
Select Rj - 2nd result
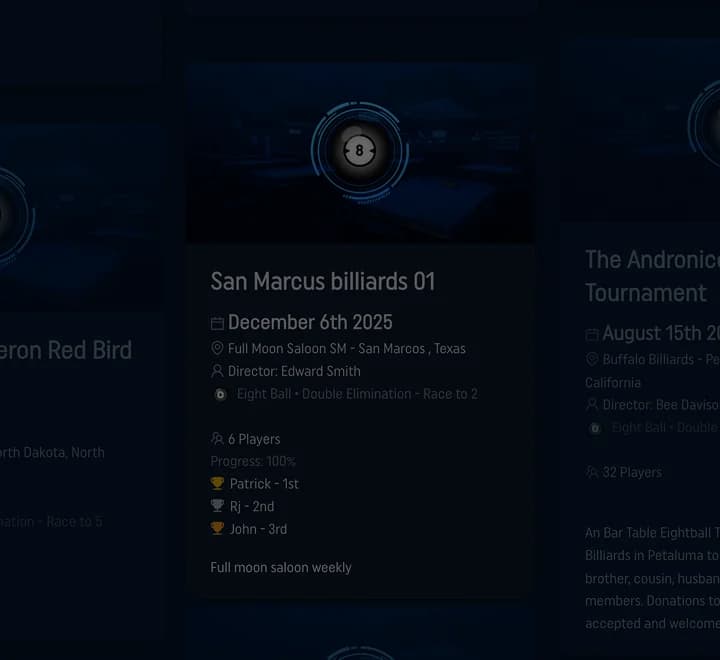tap(252, 507)
